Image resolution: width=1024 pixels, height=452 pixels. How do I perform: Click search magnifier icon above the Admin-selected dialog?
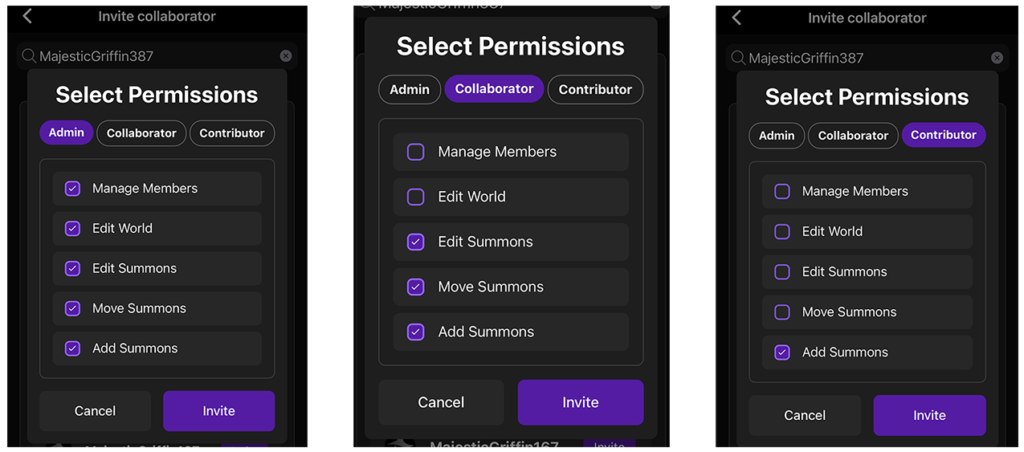[x=29, y=56]
